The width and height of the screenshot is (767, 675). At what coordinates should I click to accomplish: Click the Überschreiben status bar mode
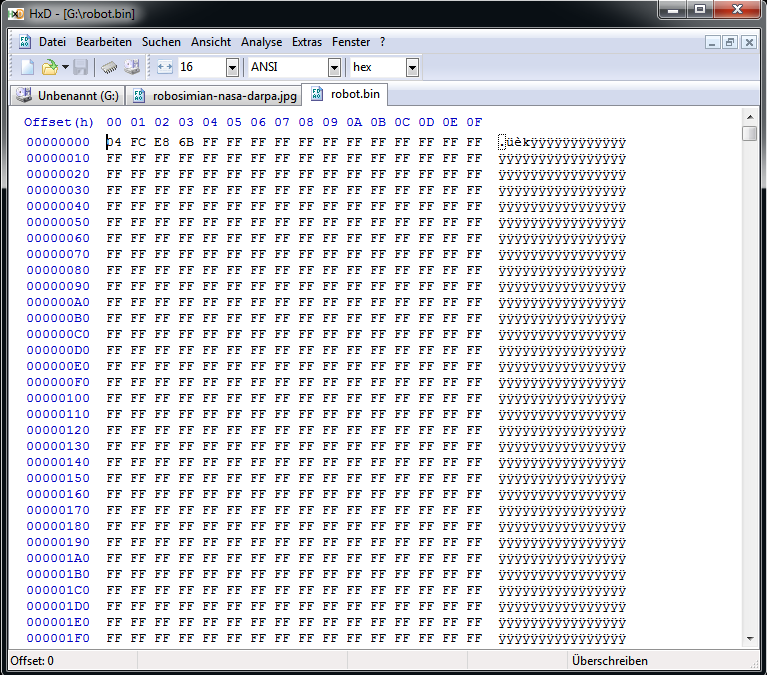click(x=610, y=661)
